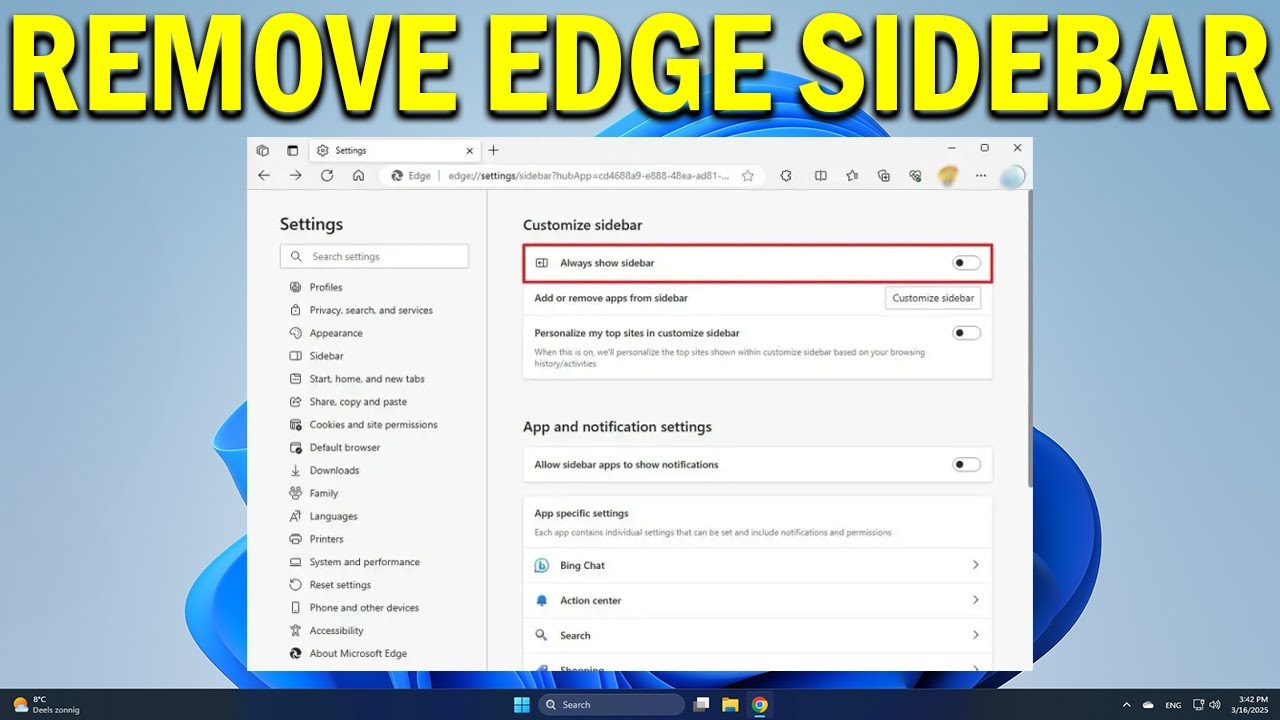Open File Explorer from the taskbar
Viewport: 1280px width, 720px height.
[730, 705]
